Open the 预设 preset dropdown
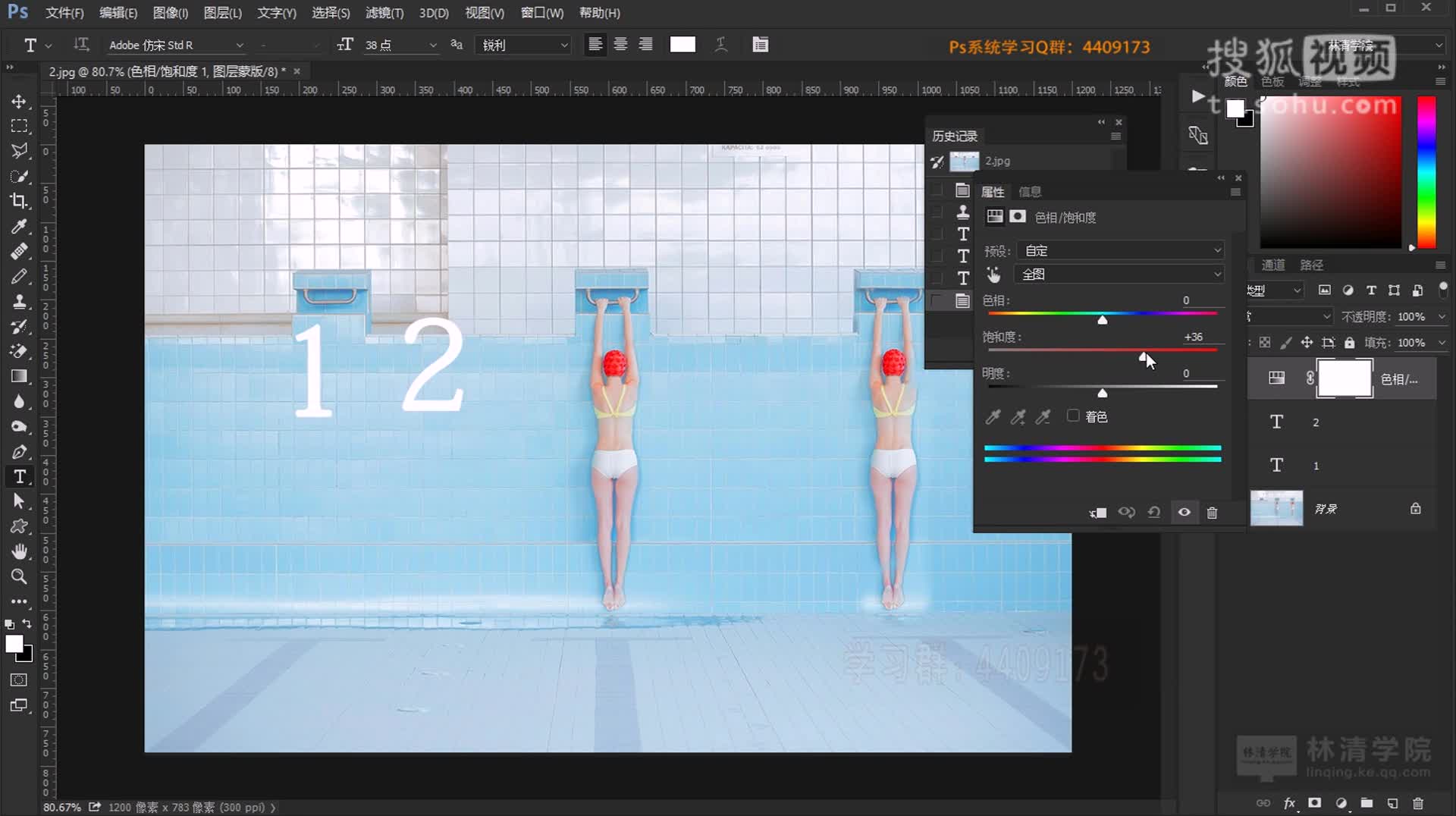This screenshot has width=1456, height=816. (x=1120, y=250)
